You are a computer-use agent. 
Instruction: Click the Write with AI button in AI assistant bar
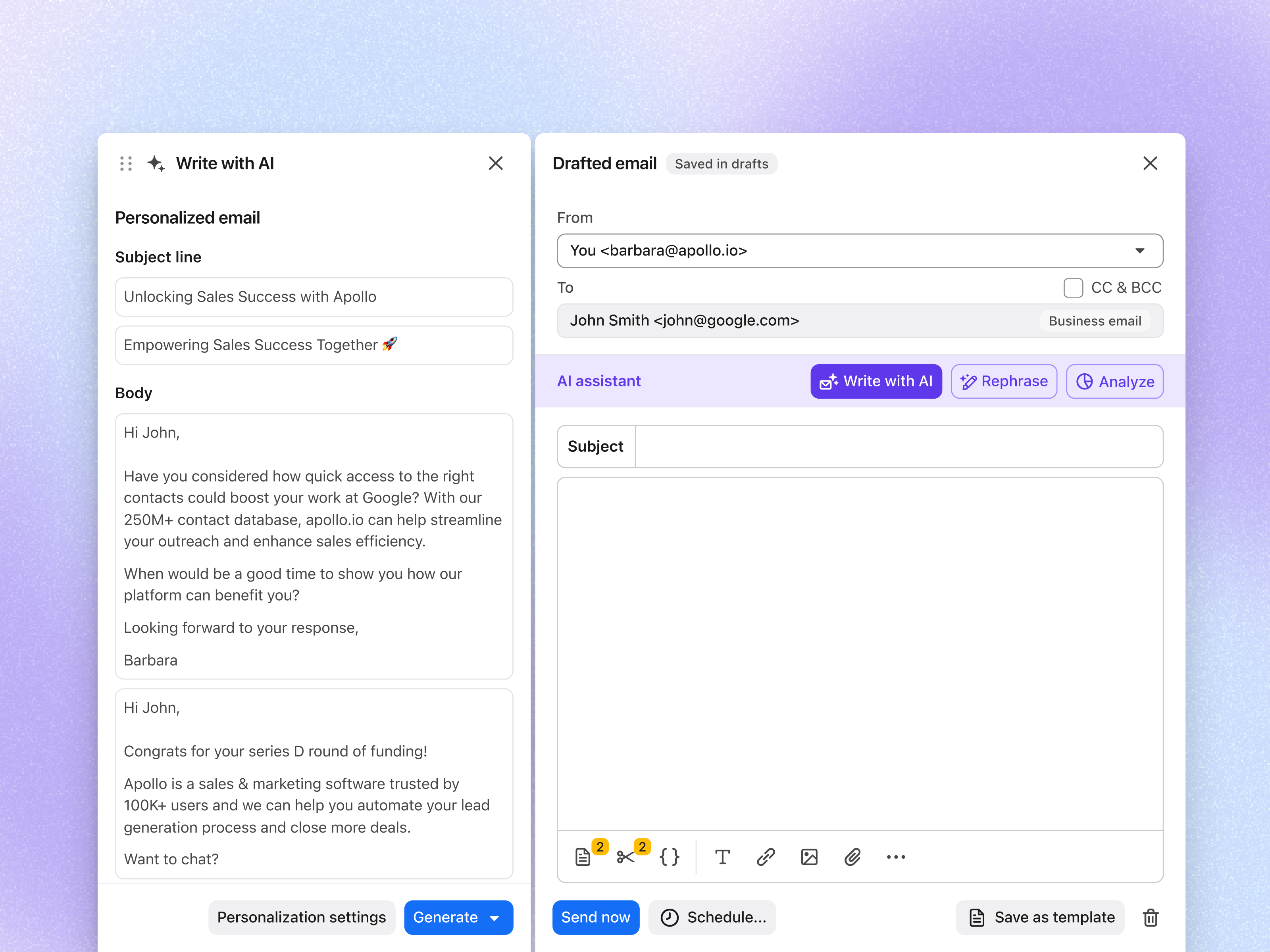coord(876,382)
